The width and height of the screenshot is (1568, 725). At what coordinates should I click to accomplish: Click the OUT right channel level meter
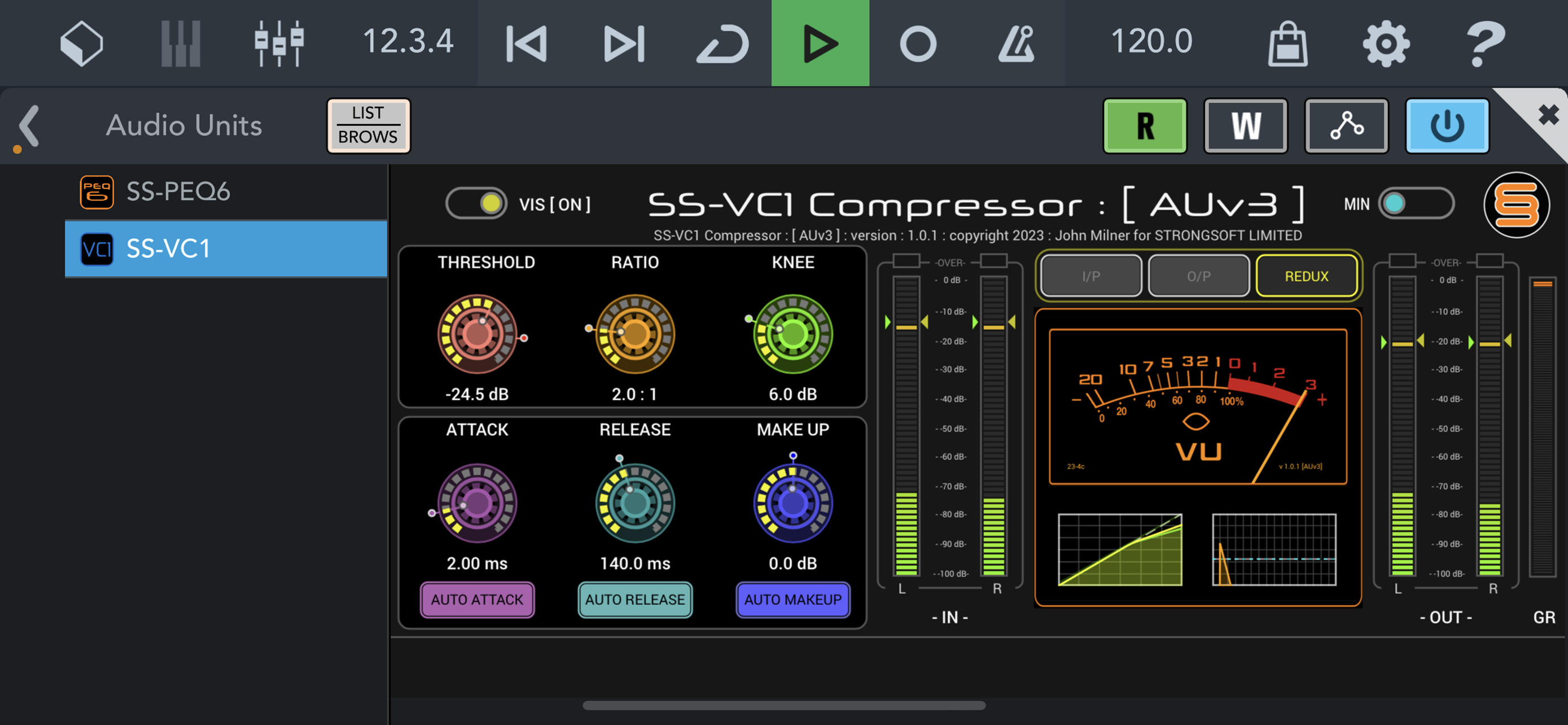coord(1490,426)
